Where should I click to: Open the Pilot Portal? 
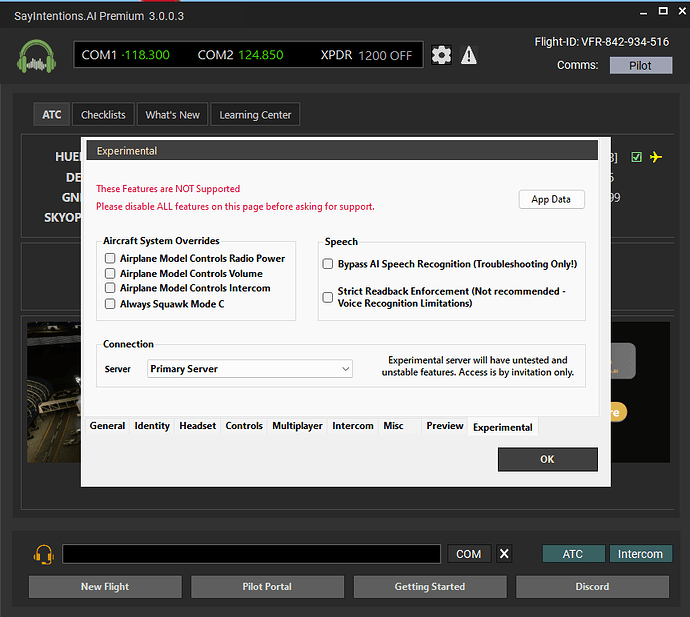pos(267,587)
